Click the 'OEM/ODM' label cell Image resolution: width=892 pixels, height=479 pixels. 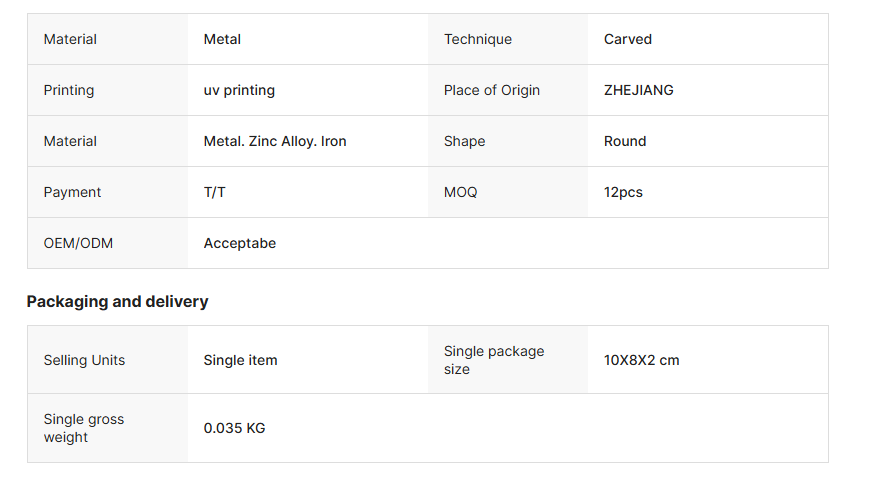78,243
